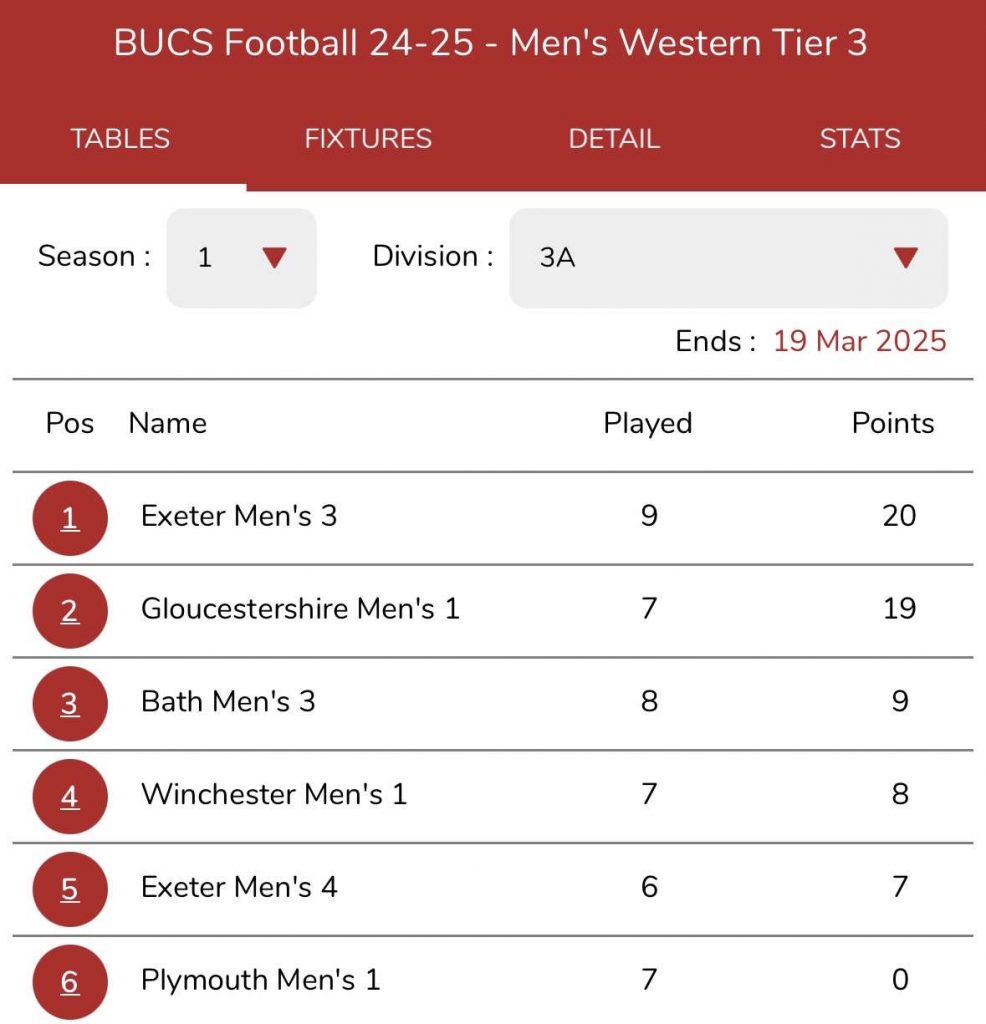Image resolution: width=986 pixels, height=1024 pixels.
Task: Click Winchester Men's 1 team name
Action: pos(274,795)
